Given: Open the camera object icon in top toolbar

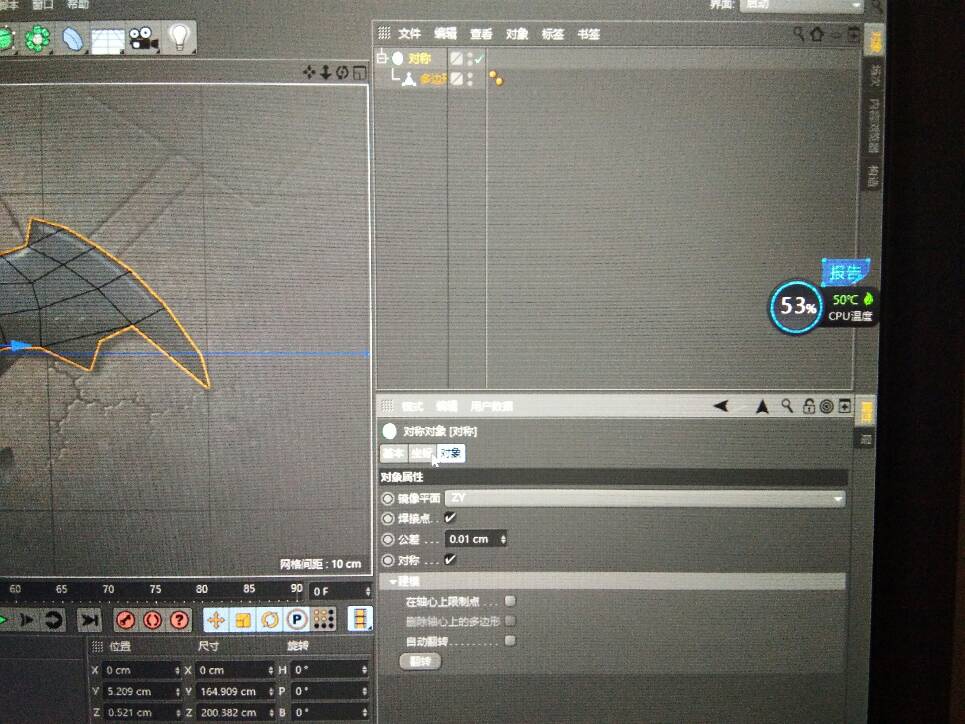Looking at the screenshot, I should (143, 38).
